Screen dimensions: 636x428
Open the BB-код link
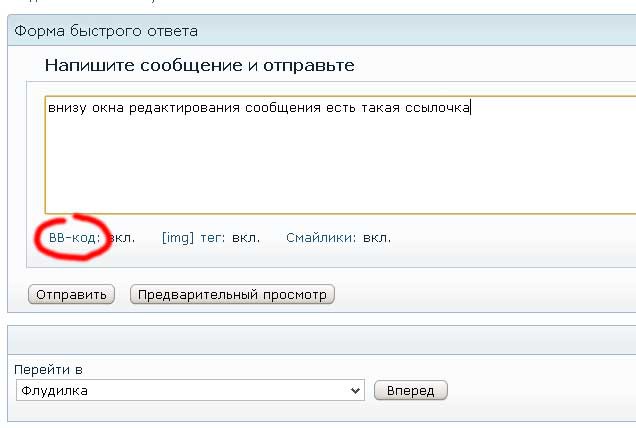(x=74, y=238)
